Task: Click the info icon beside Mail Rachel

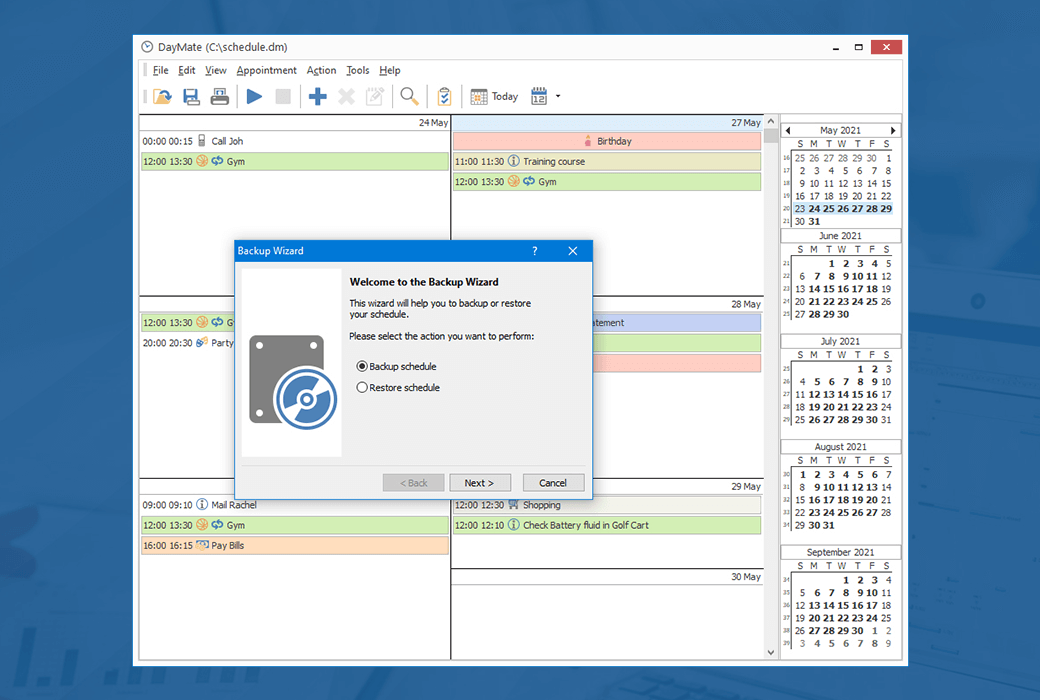Action: click(x=202, y=505)
